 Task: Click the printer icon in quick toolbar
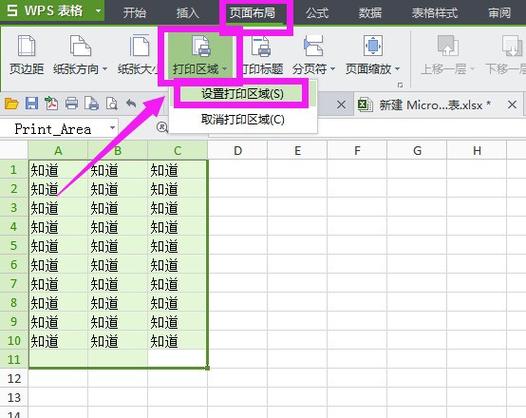coord(71,104)
